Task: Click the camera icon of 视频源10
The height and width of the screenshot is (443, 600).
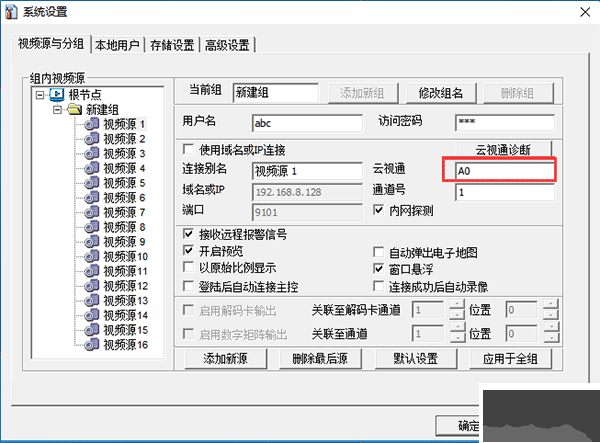Action: (x=92, y=256)
